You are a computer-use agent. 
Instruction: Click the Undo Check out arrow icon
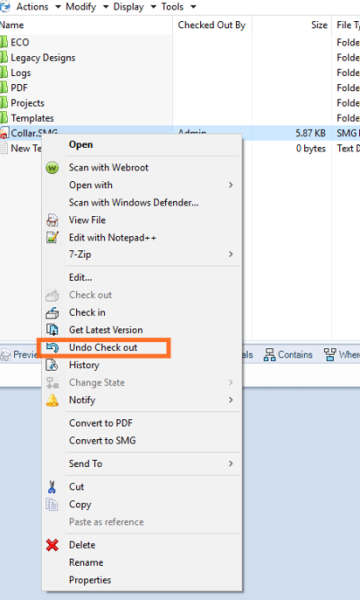[x=52, y=347]
